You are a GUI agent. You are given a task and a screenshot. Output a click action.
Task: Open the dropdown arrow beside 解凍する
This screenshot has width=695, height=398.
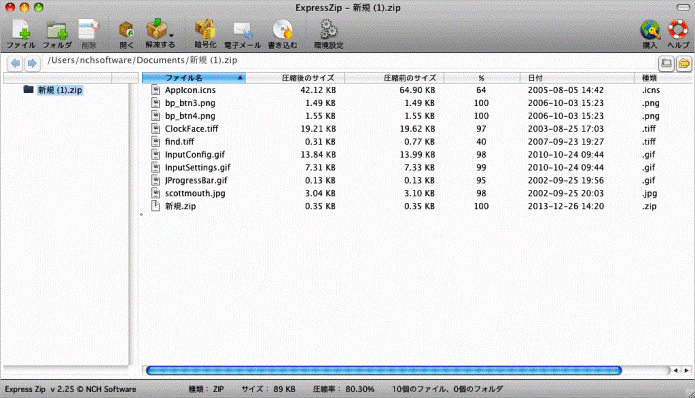[171, 35]
